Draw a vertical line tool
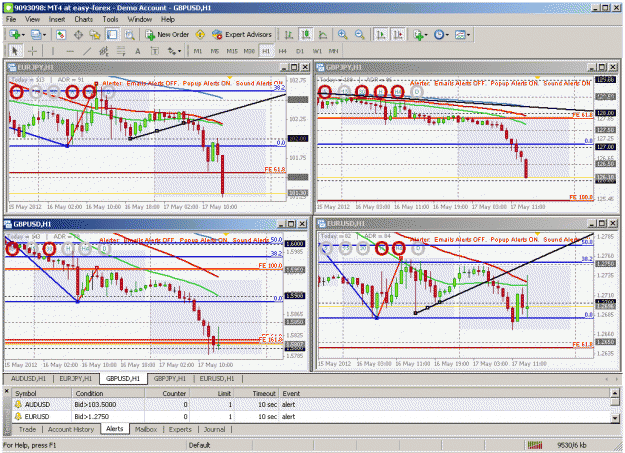 point(53,51)
